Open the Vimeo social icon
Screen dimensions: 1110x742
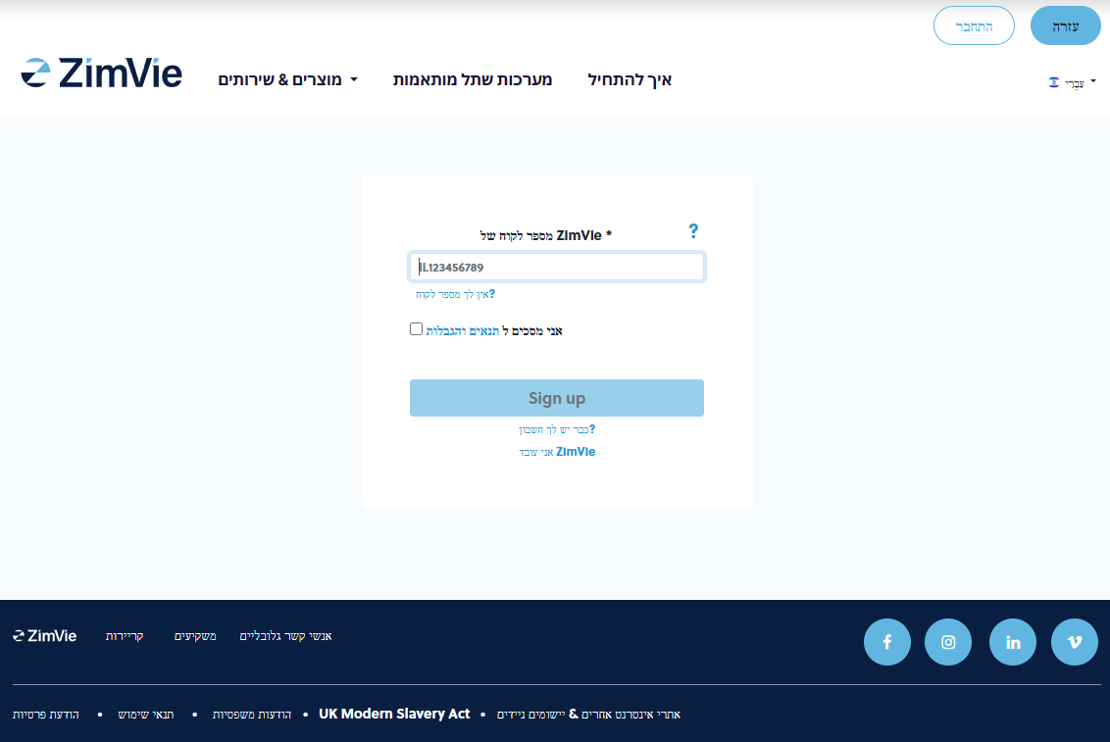1074,642
